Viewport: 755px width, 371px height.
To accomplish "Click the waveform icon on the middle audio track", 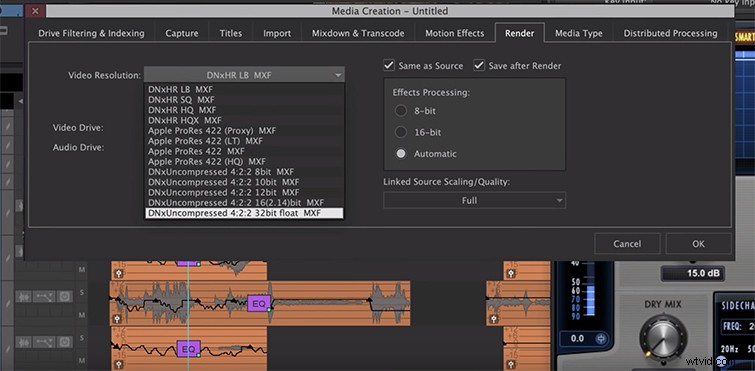I will click(24, 296).
